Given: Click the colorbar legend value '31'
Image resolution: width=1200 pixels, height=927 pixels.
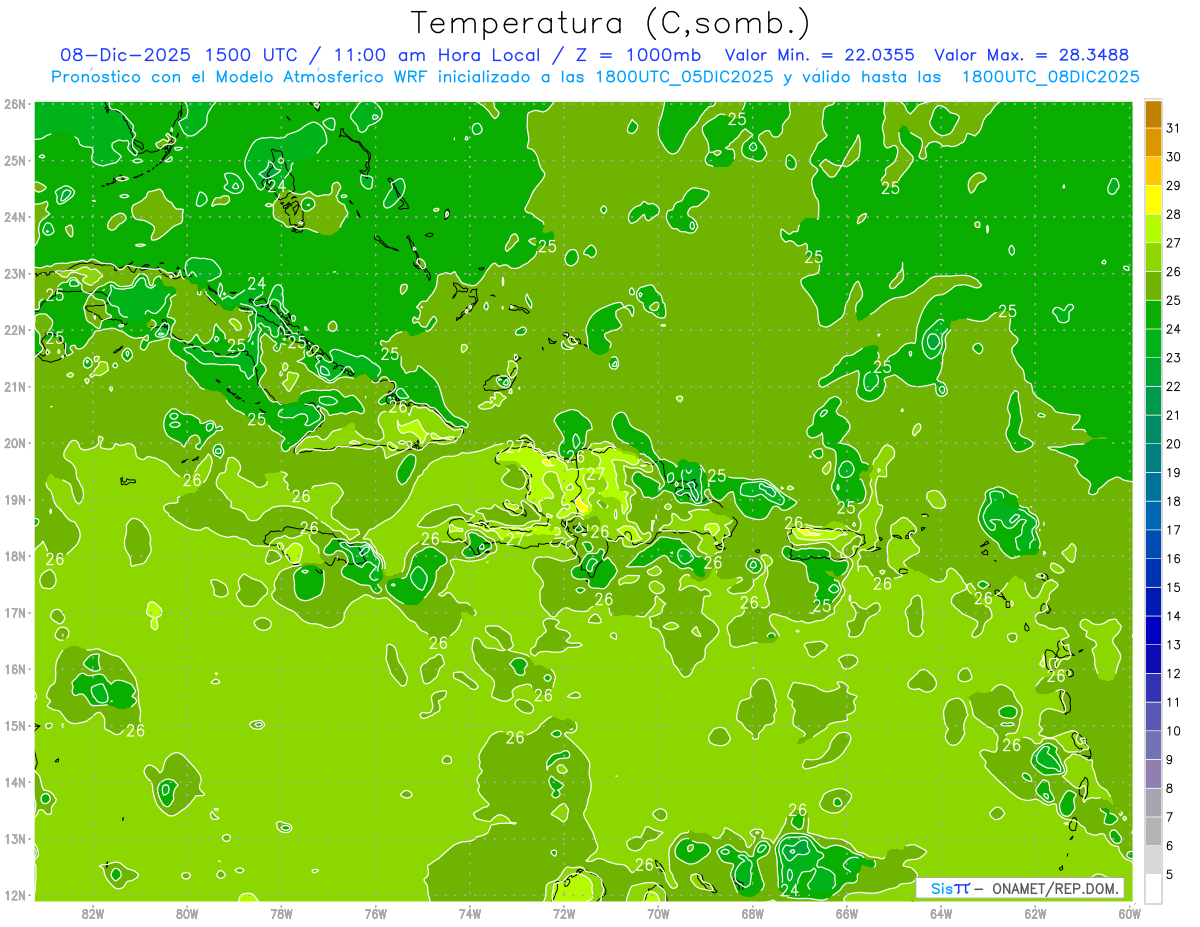Looking at the screenshot, I should (1174, 128).
